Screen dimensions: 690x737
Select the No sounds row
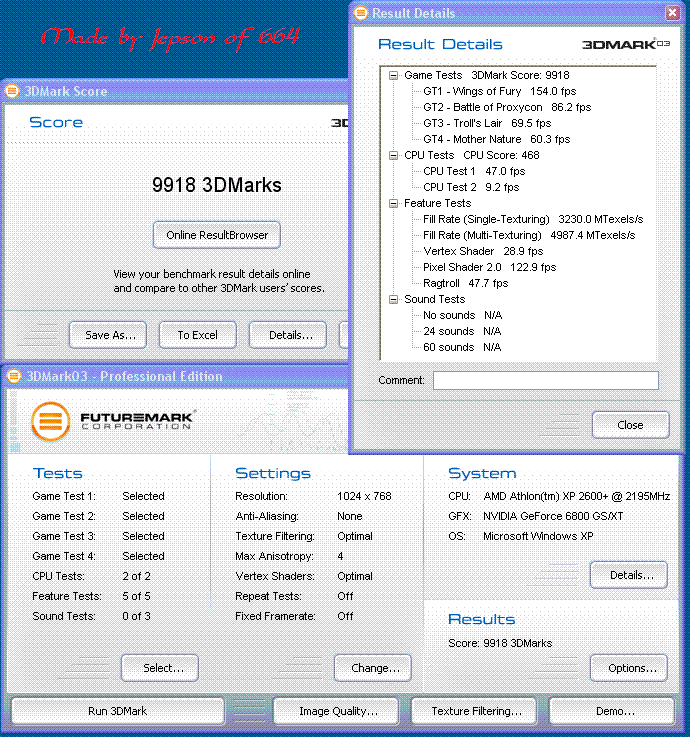[463, 315]
